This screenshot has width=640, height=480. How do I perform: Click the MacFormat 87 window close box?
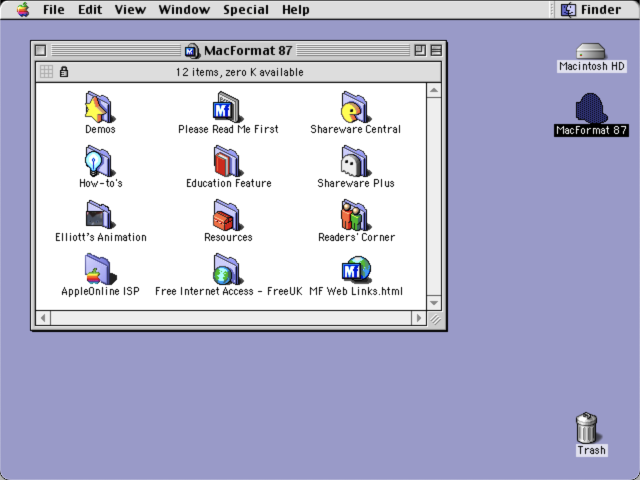[x=40, y=50]
